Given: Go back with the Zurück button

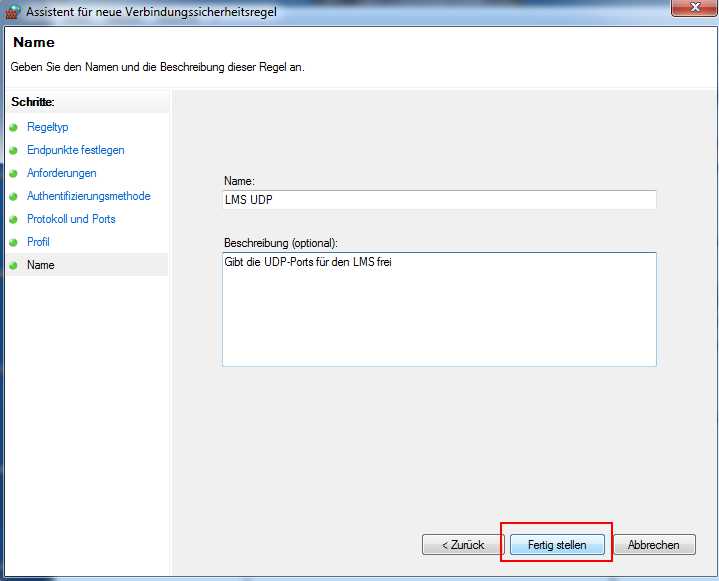Looking at the screenshot, I should pos(463,545).
